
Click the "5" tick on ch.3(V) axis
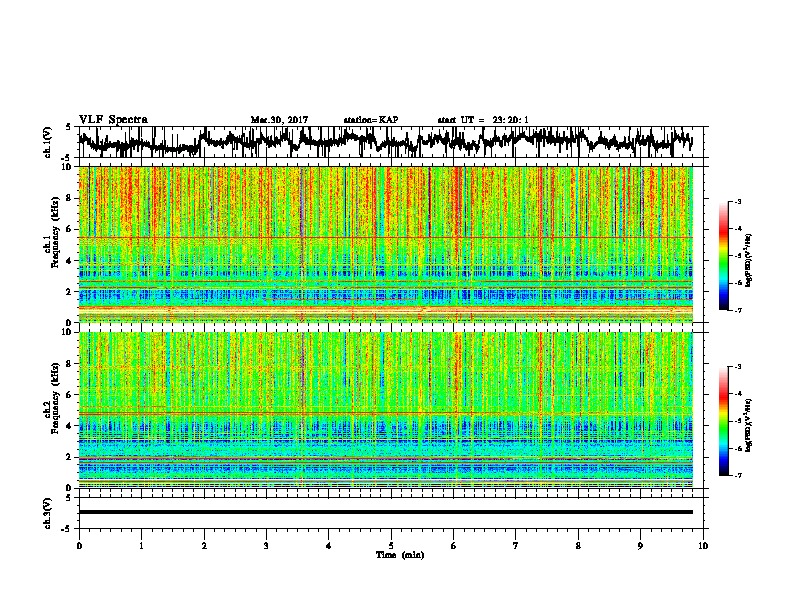click(x=68, y=498)
